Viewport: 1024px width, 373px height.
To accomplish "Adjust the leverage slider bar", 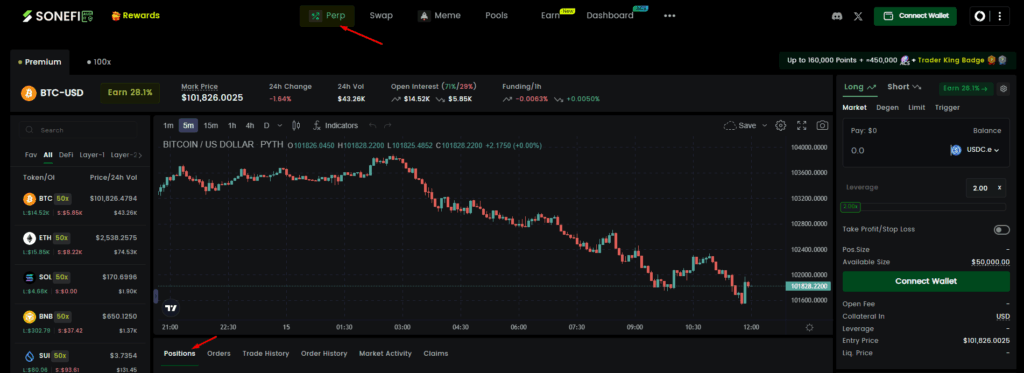I will pyautogui.click(x=924, y=206).
